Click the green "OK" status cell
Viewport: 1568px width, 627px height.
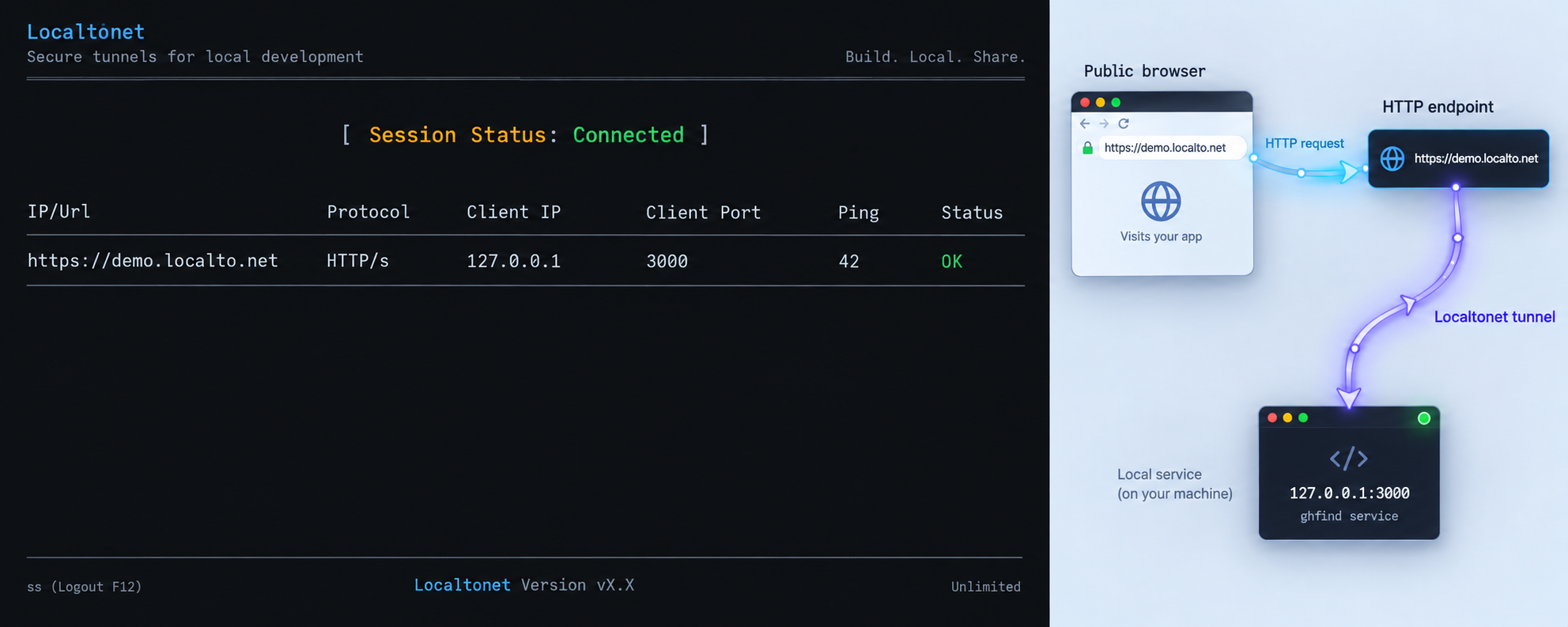tap(951, 261)
